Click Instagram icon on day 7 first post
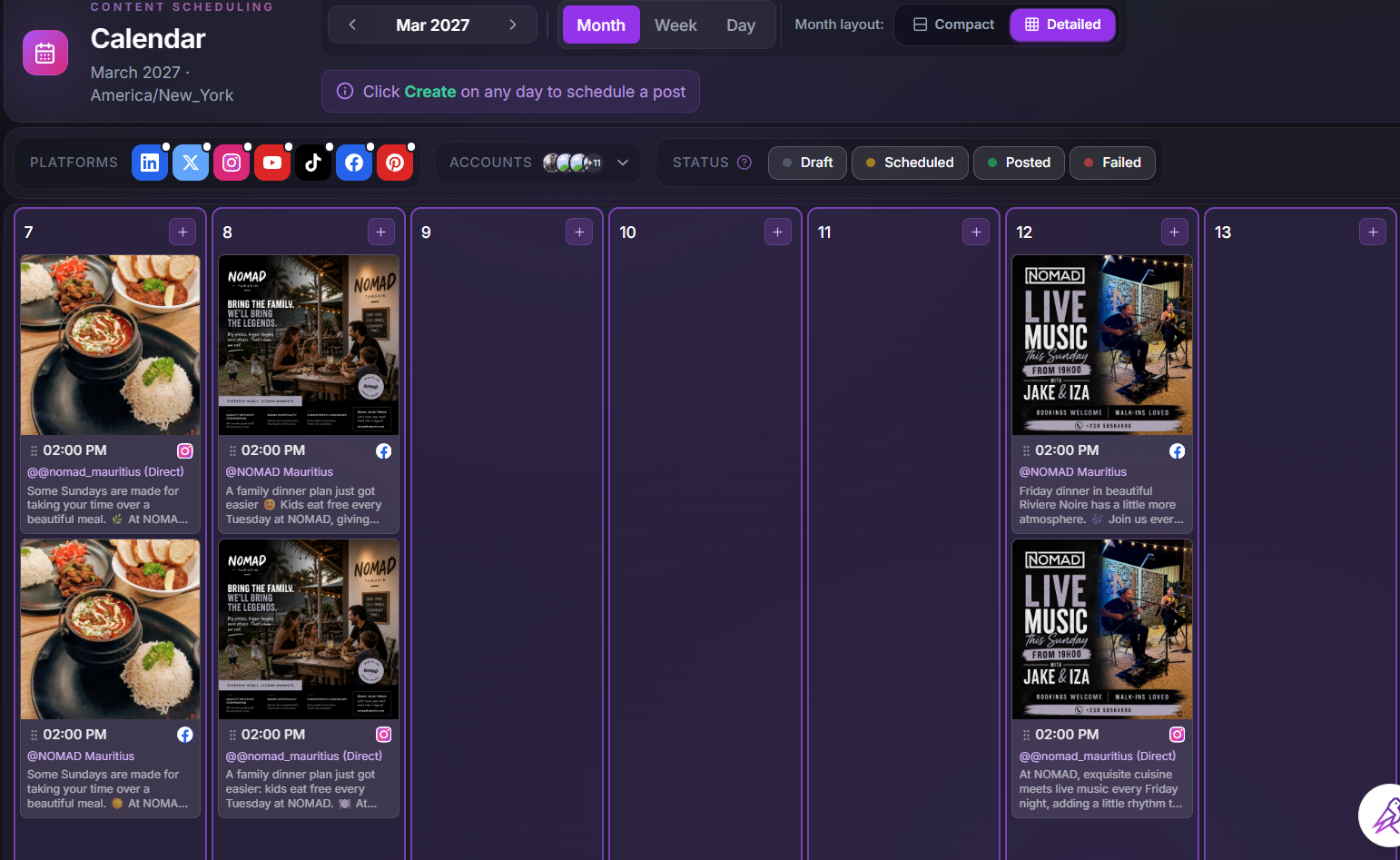This screenshot has height=860, width=1400. [185, 450]
